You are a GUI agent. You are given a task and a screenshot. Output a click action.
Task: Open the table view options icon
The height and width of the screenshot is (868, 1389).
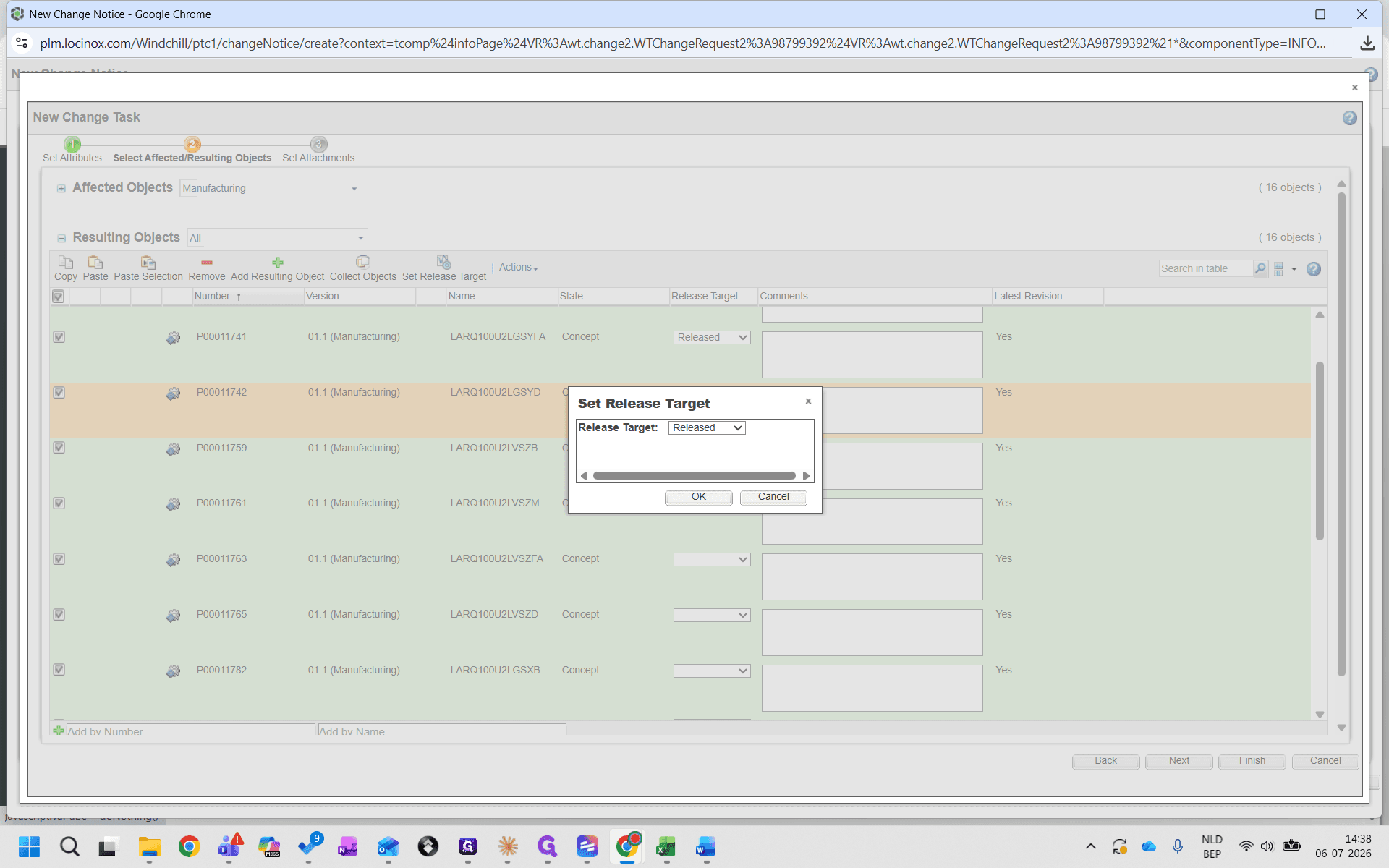coord(1279,269)
